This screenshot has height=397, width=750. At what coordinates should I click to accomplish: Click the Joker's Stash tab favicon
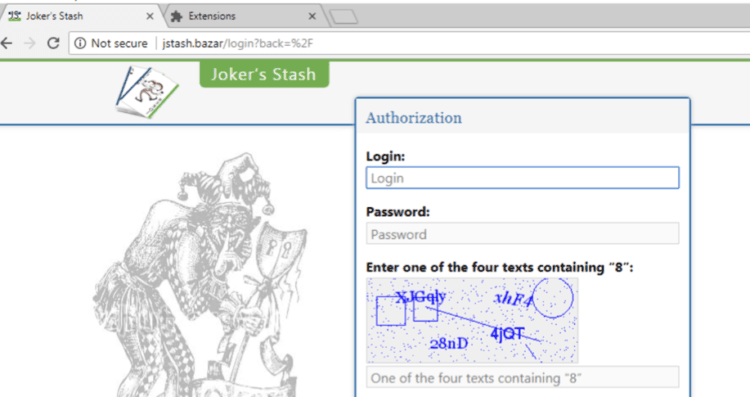[15, 16]
